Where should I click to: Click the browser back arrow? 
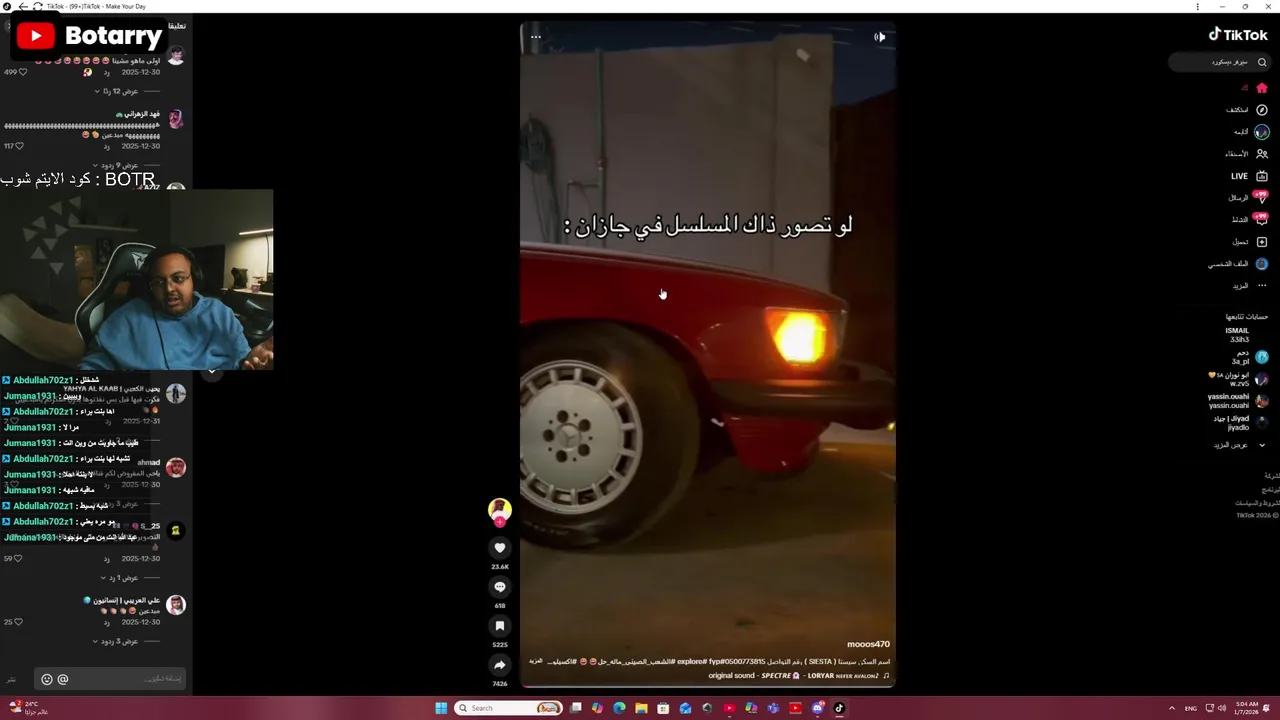[22, 6]
